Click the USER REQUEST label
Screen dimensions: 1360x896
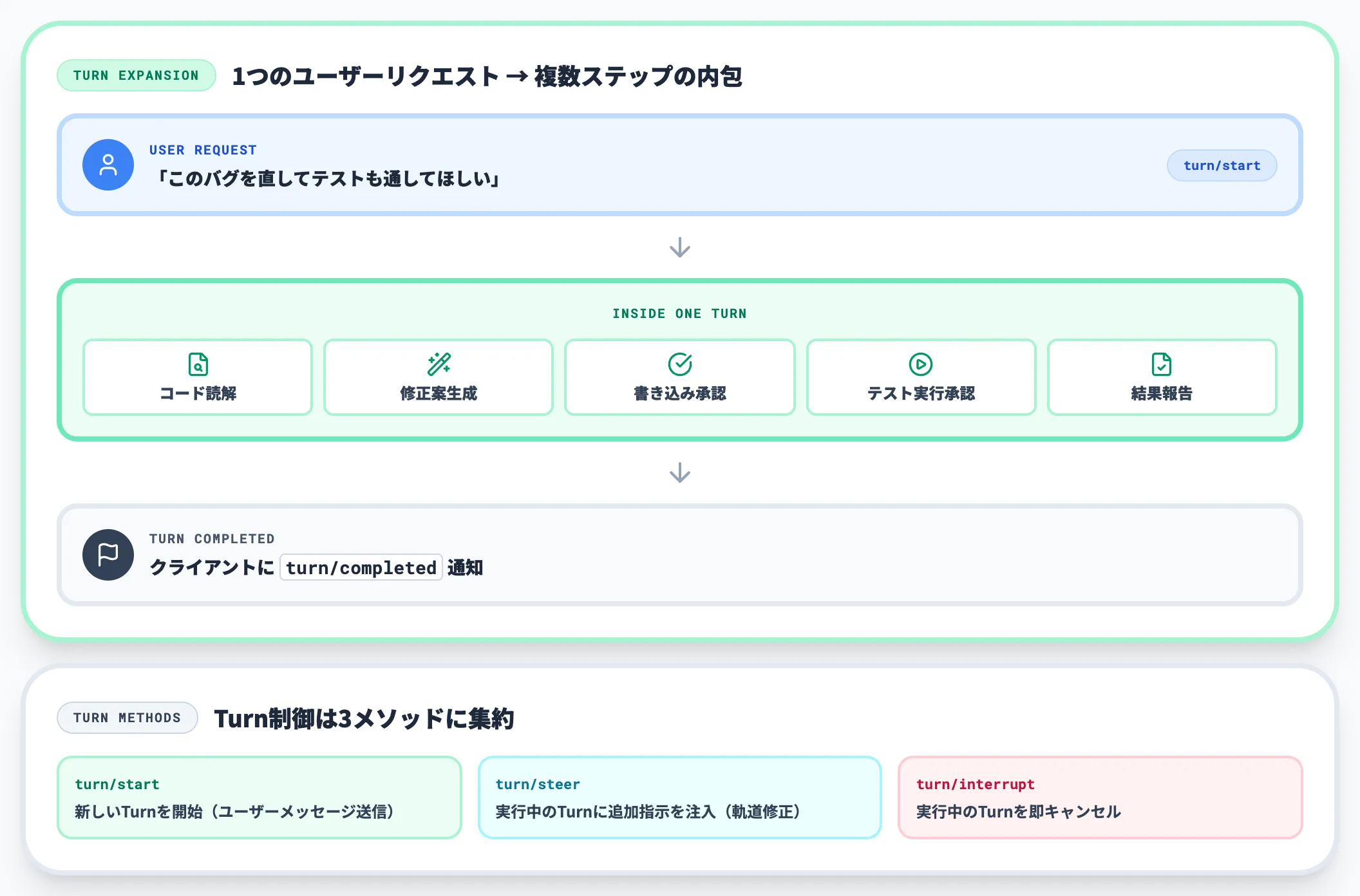(x=203, y=150)
